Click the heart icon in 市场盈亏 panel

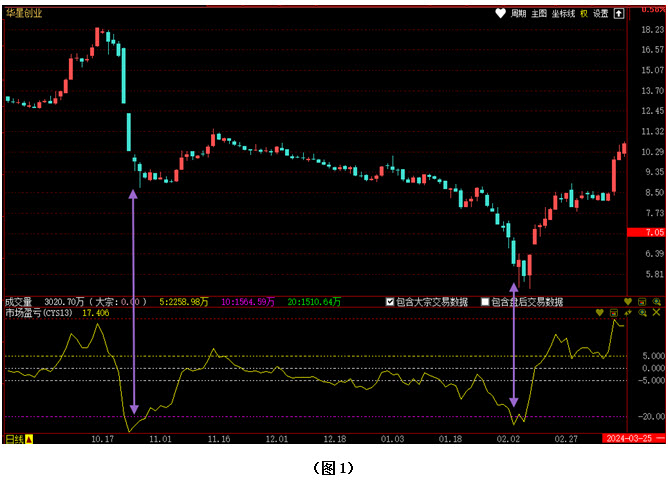click(x=600, y=313)
